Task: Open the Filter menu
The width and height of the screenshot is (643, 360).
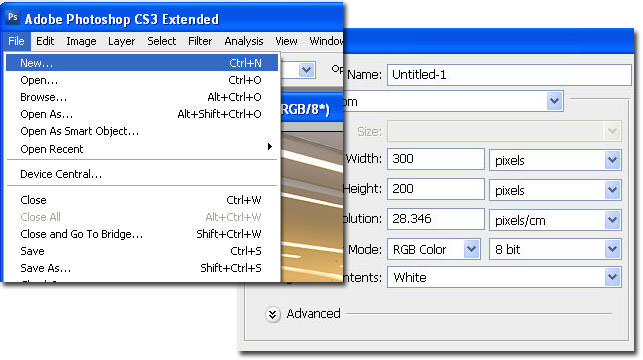Action: click(200, 41)
